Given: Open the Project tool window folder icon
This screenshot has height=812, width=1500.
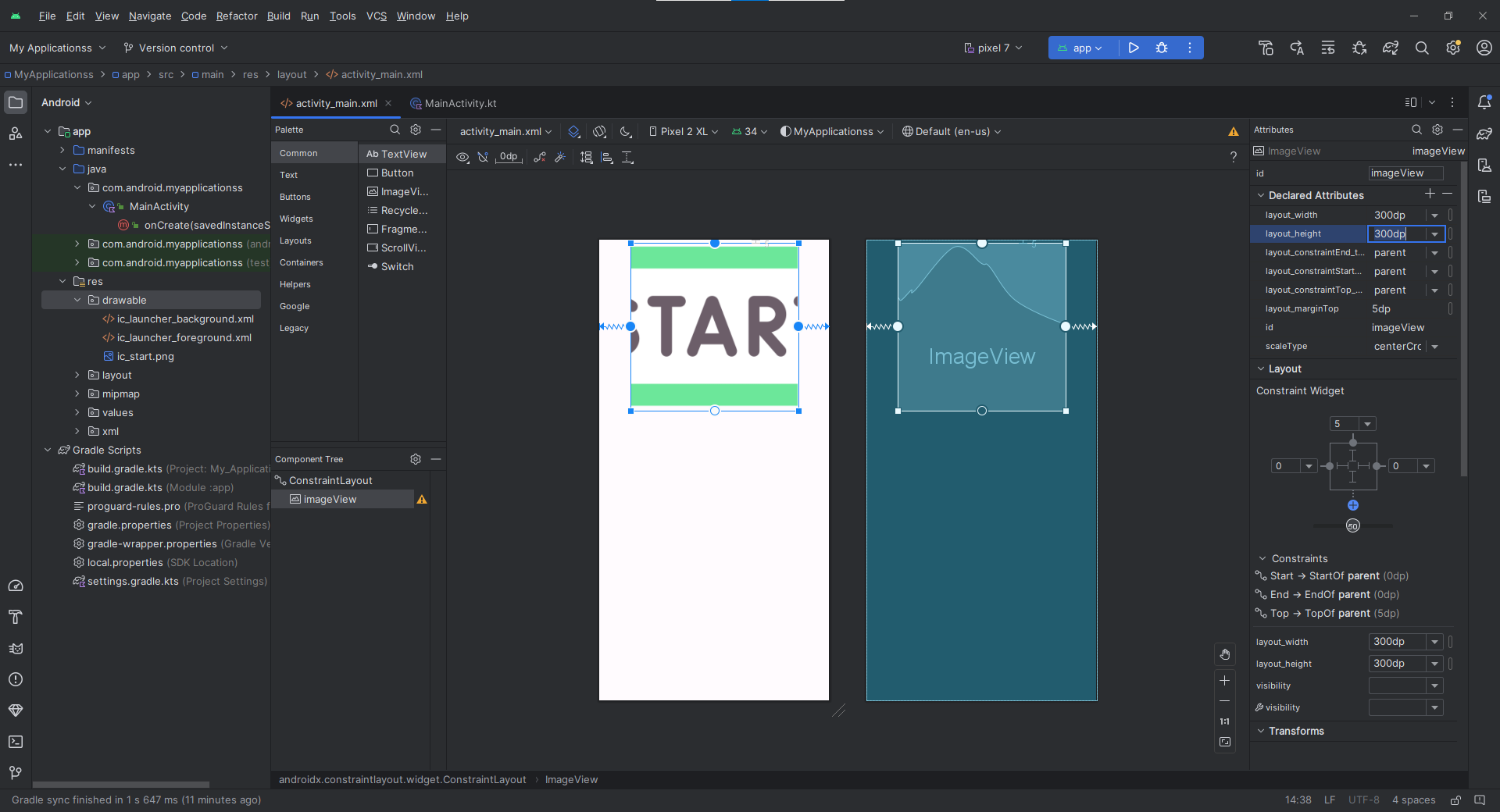Looking at the screenshot, I should (16, 102).
